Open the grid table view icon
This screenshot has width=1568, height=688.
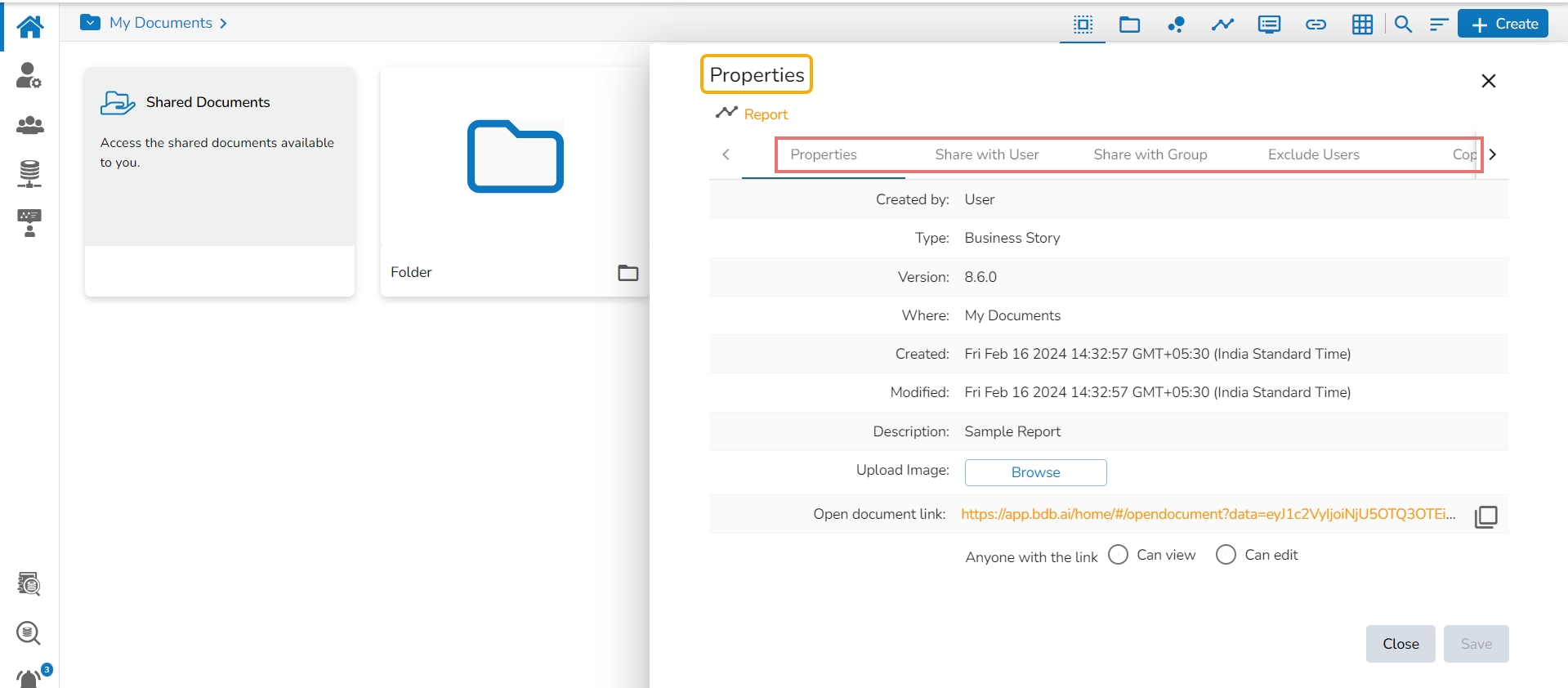[x=1362, y=25]
